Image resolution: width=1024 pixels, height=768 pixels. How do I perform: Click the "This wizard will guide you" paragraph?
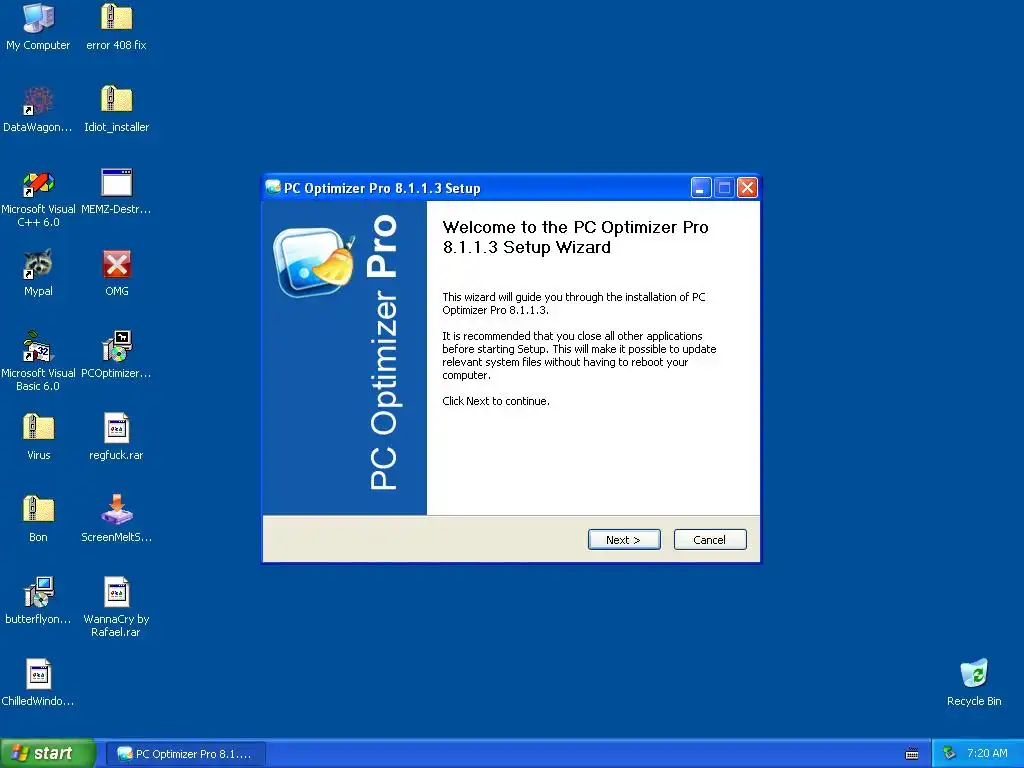click(x=574, y=303)
